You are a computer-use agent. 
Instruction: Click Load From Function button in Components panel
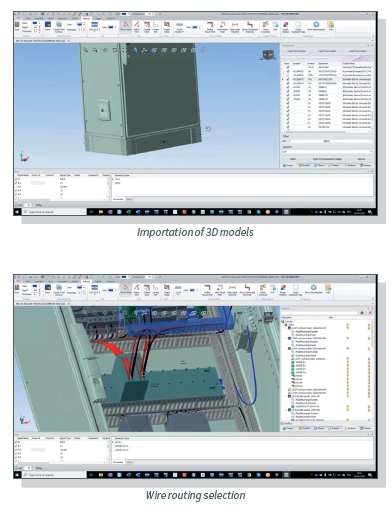pyautogui.click(x=297, y=51)
